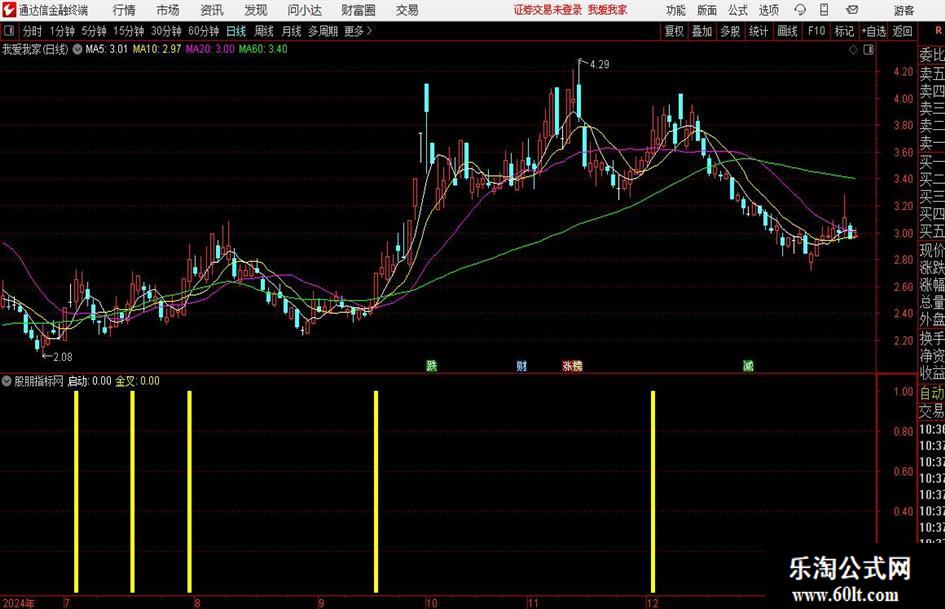Screen dimensions: 945x609
Task: Click the 2024年 date axis label
Action: [x=18, y=603]
